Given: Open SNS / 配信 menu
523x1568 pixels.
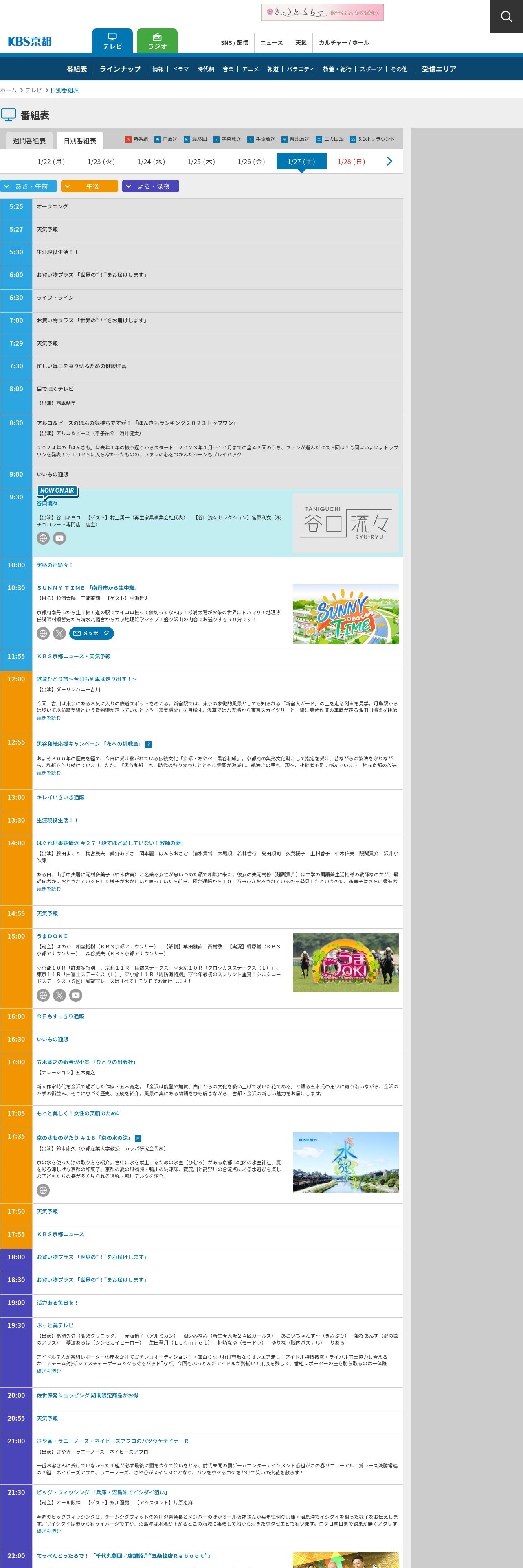Looking at the screenshot, I should coord(234,43).
